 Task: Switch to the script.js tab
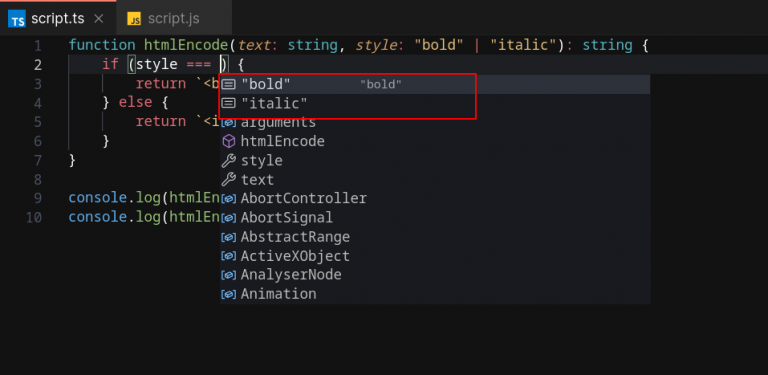click(173, 19)
